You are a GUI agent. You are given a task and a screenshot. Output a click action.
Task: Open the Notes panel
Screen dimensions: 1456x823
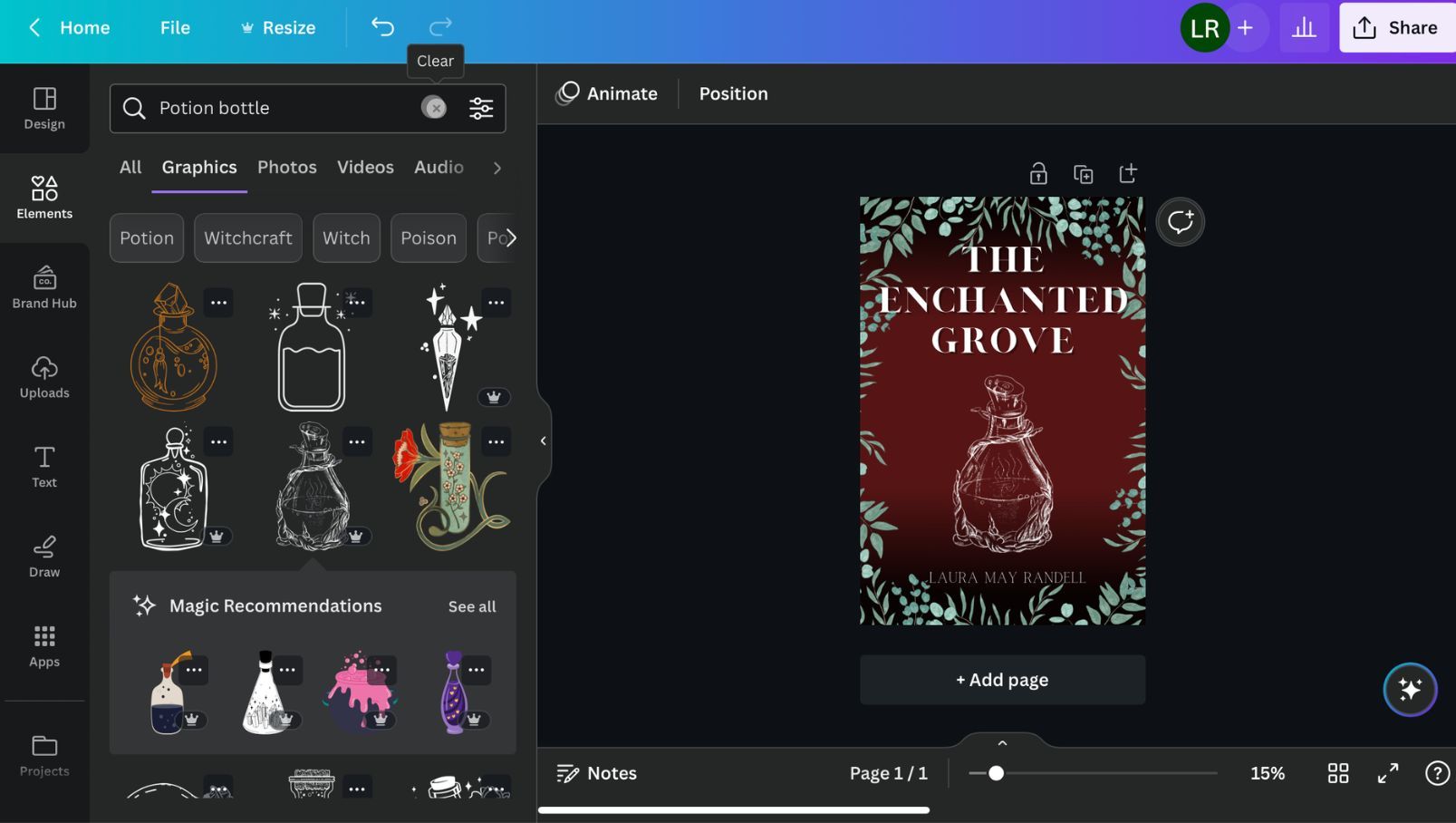(596, 773)
